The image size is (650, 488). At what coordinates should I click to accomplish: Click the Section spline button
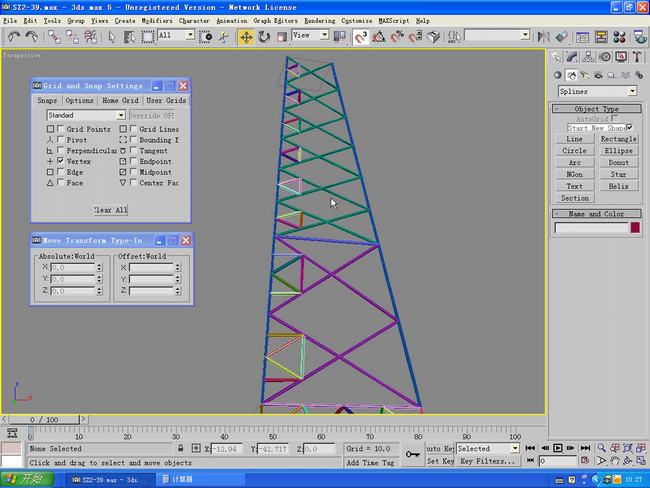[575, 198]
